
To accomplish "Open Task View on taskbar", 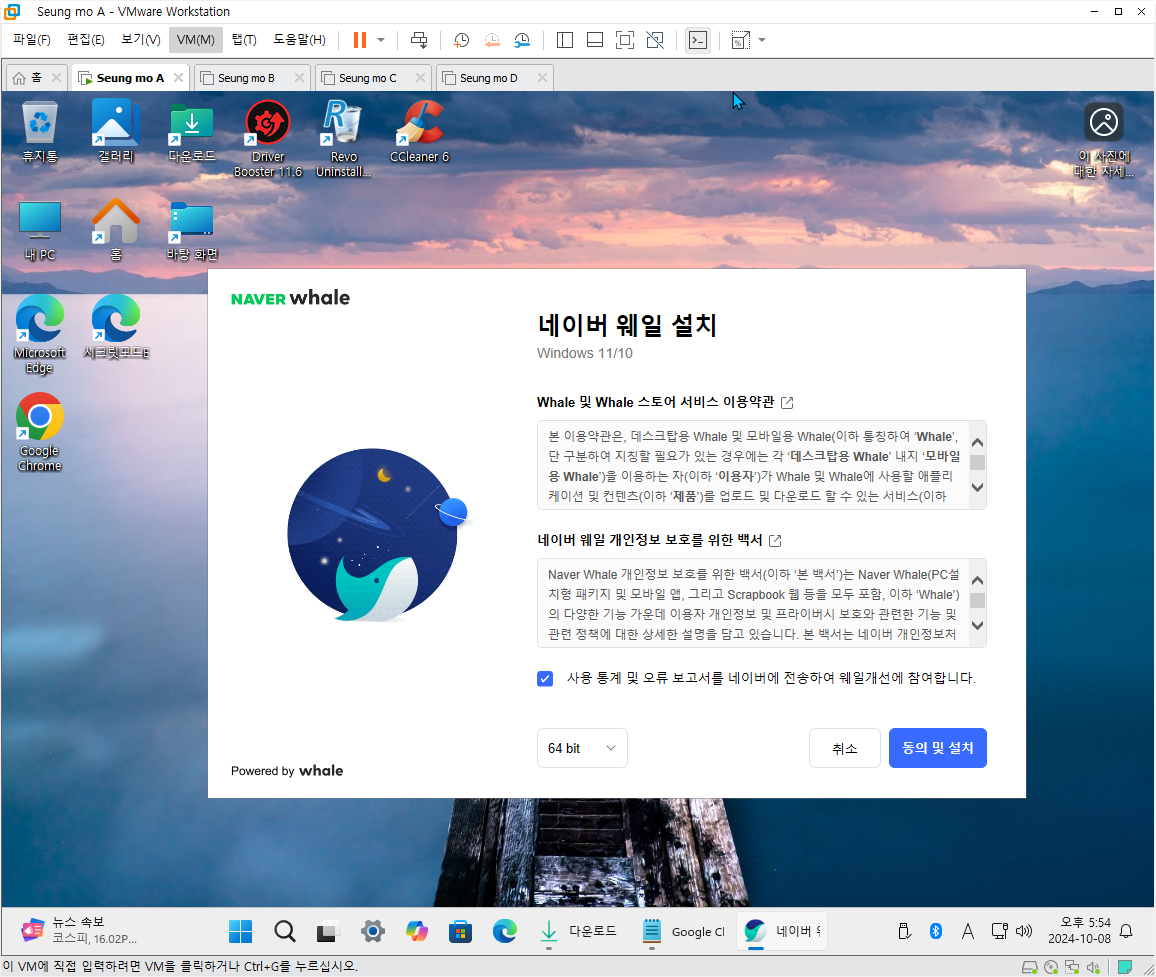I will [327, 931].
